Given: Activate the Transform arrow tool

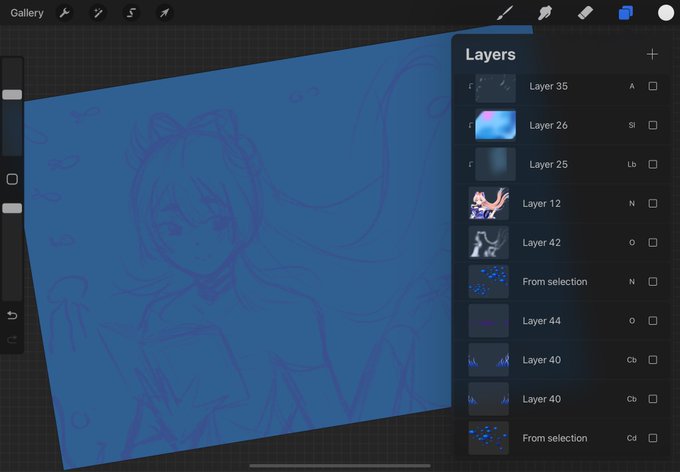Looking at the screenshot, I should (x=164, y=13).
